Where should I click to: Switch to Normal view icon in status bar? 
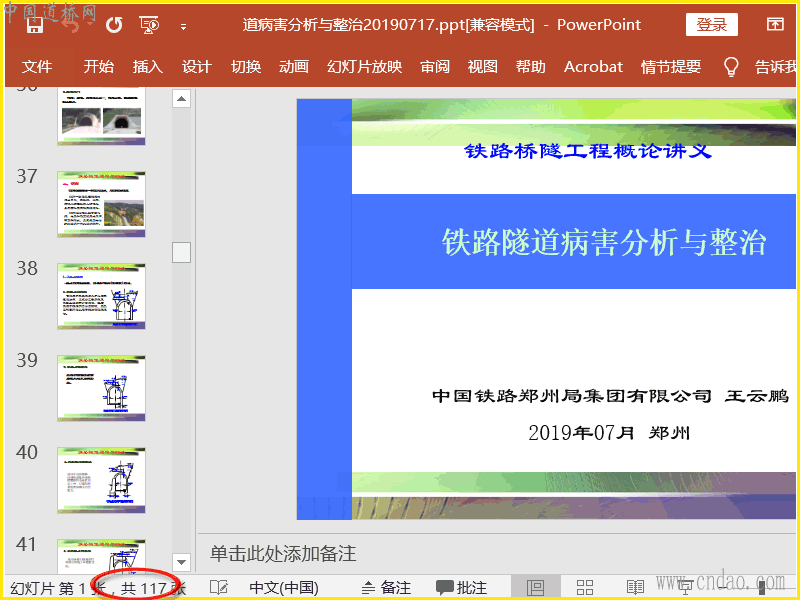535,588
